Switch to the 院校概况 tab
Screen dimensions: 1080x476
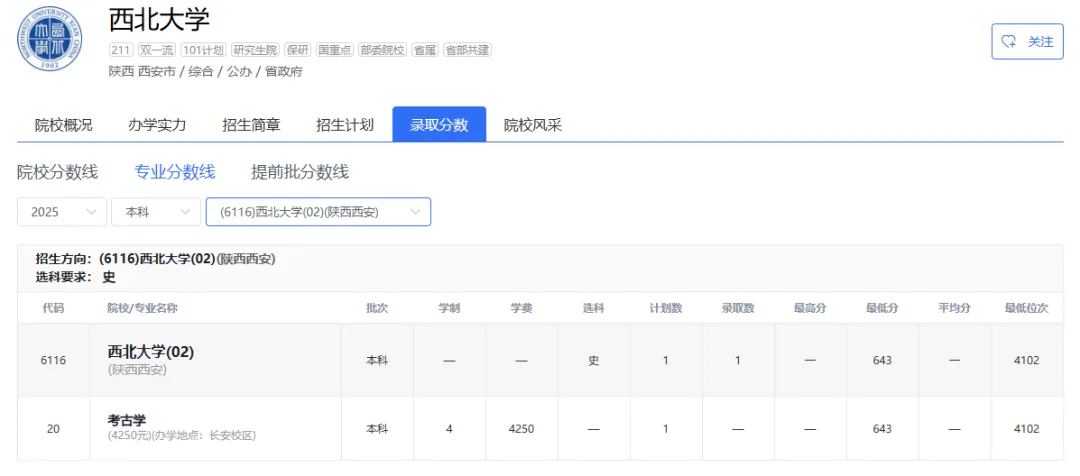(x=63, y=125)
